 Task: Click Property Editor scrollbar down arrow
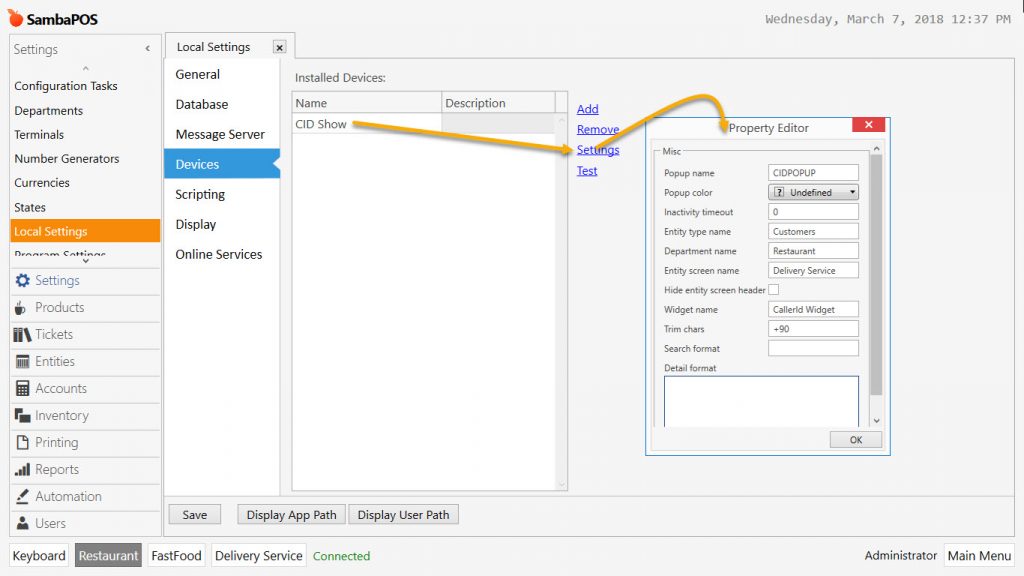click(876, 421)
